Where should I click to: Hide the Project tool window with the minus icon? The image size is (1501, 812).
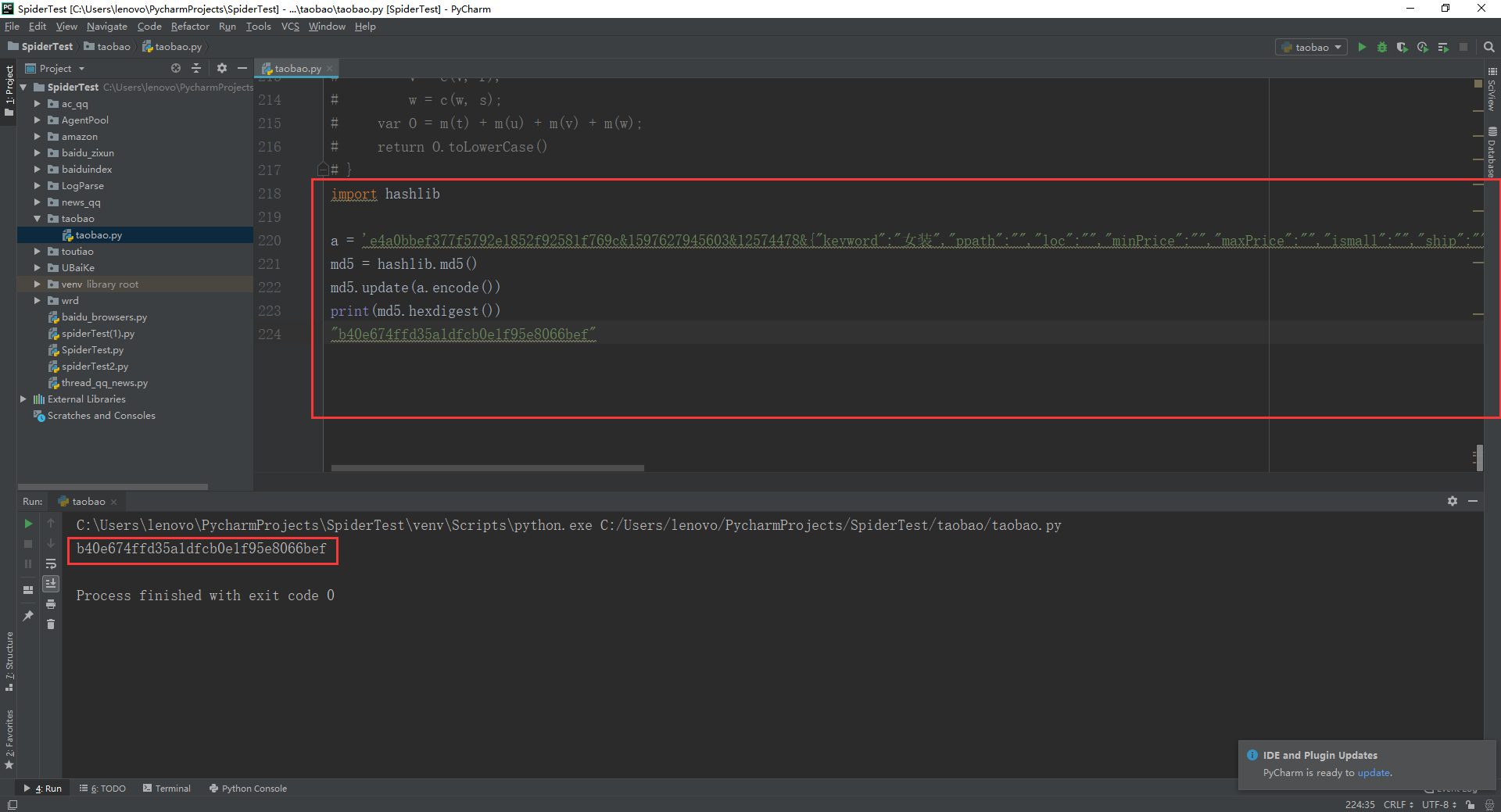click(242, 68)
